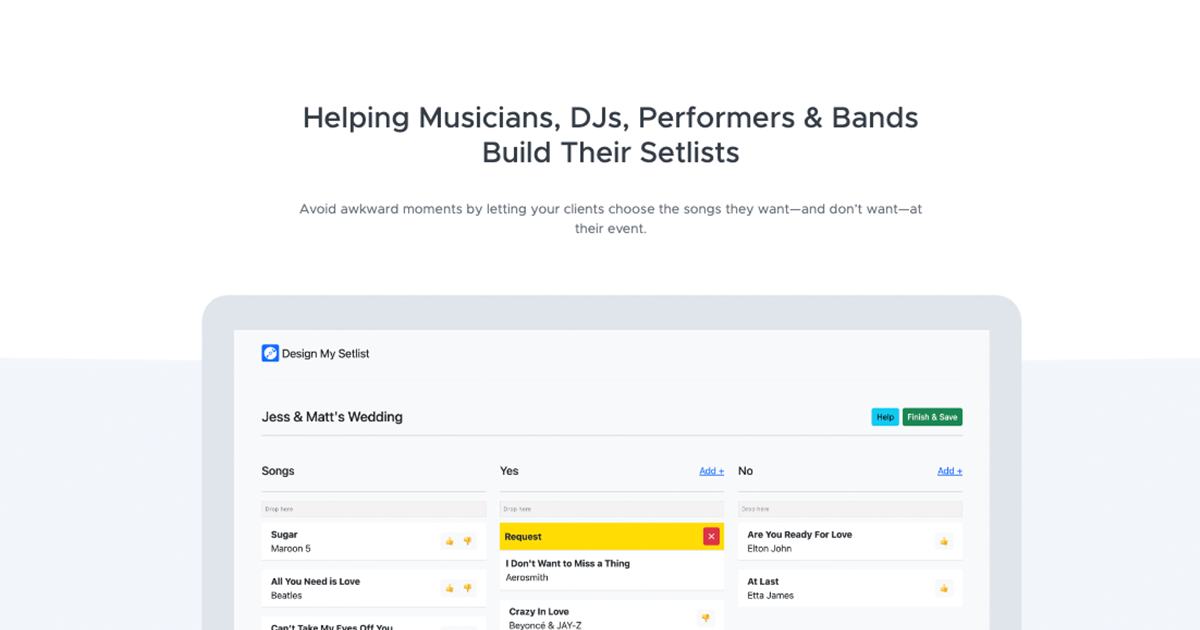Dismiss the yellow Request card
1200x630 pixels.
711,536
